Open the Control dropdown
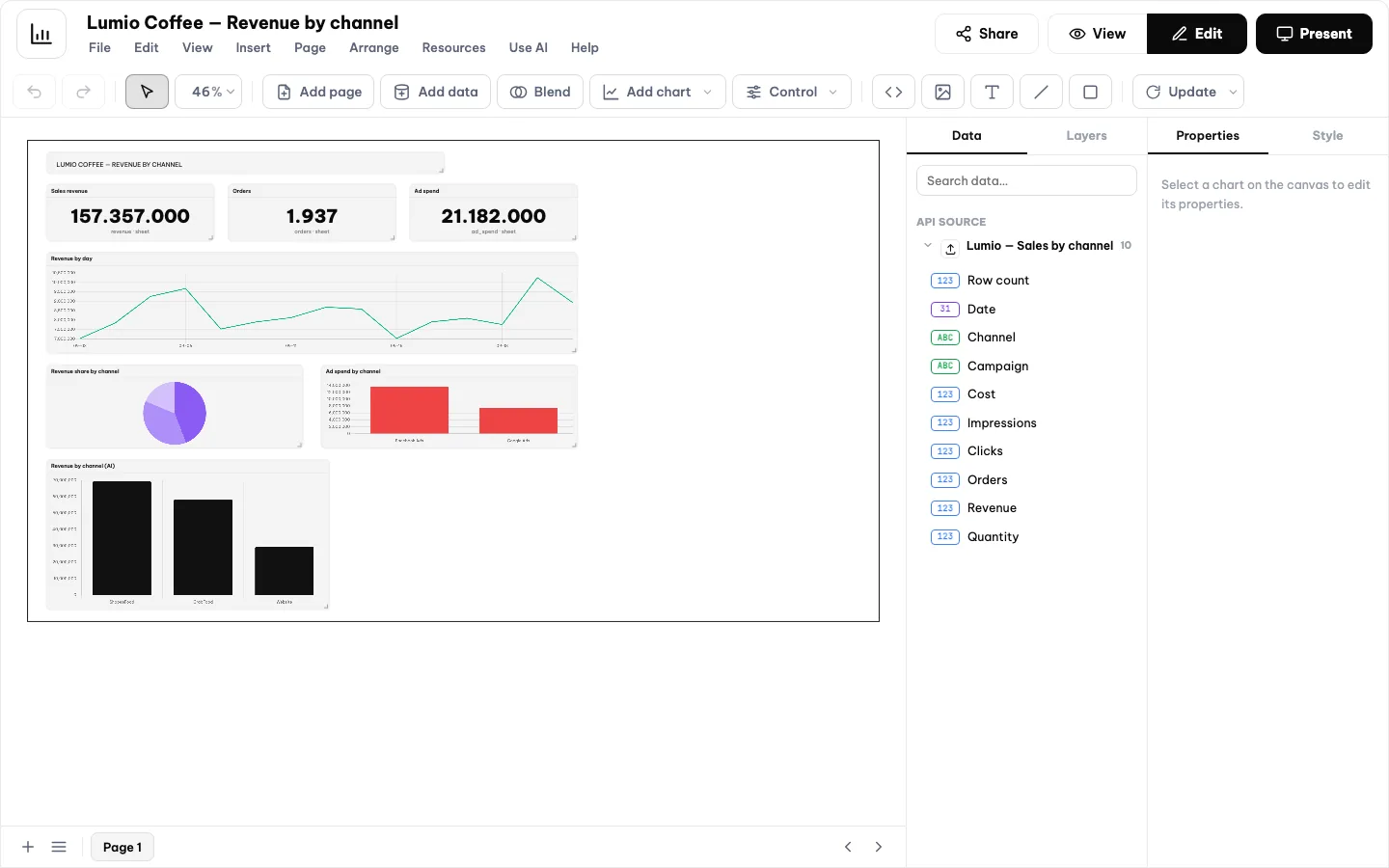This screenshot has height=868, width=1389. 792,92
